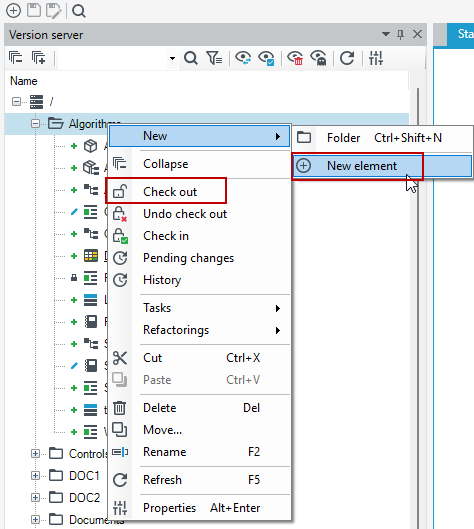Click the add new circle-plus icon at top
The width and height of the screenshot is (474, 529).
(13, 10)
